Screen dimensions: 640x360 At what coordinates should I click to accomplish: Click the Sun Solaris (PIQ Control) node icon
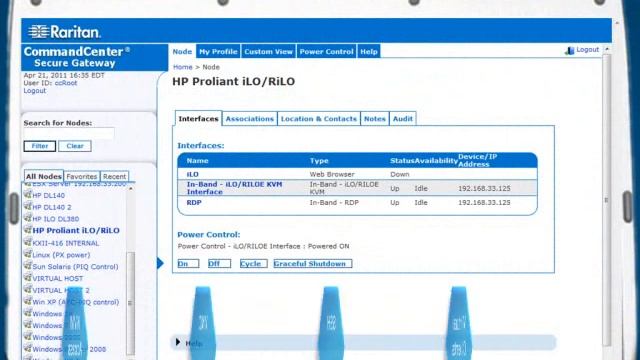click(28, 266)
